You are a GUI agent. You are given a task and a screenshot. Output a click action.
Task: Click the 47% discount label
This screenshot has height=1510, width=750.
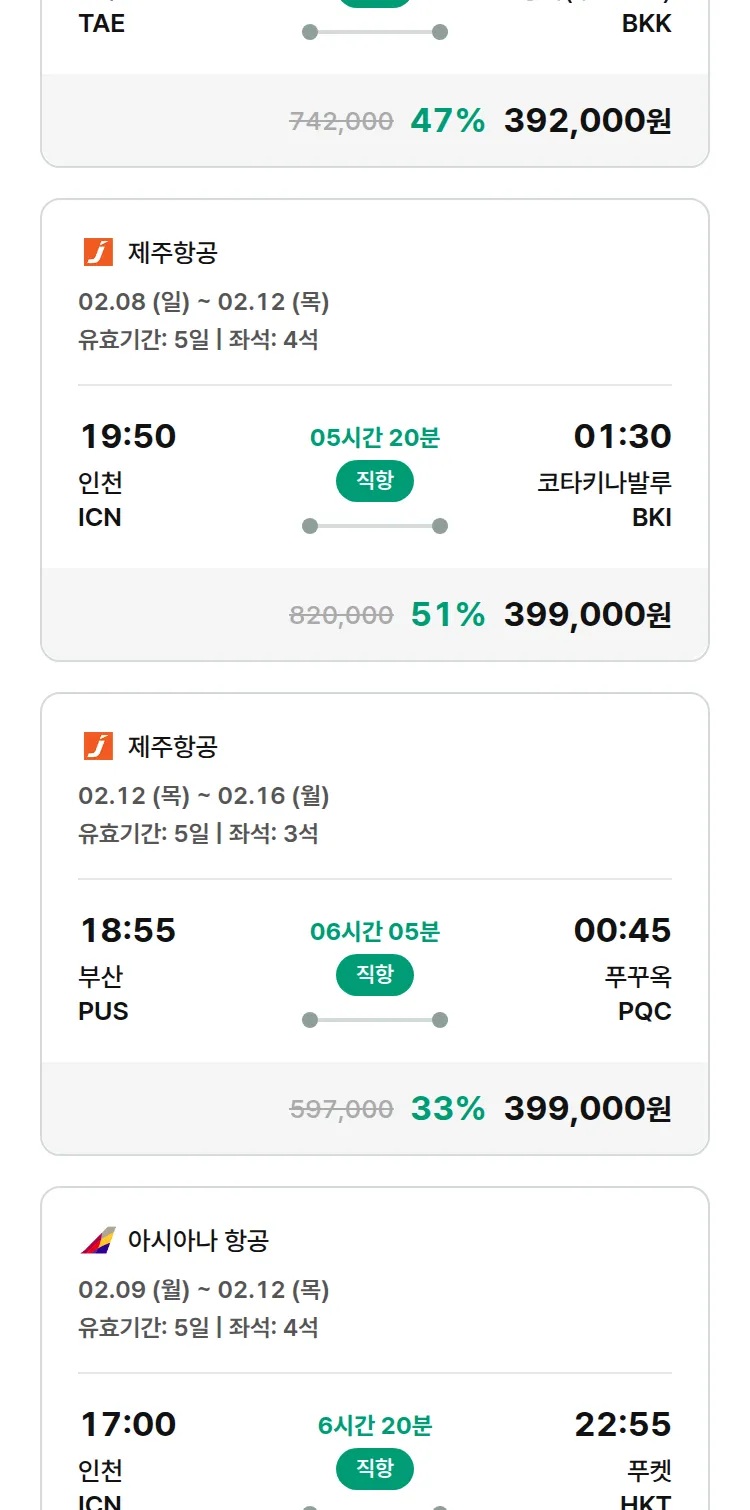pos(448,121)
